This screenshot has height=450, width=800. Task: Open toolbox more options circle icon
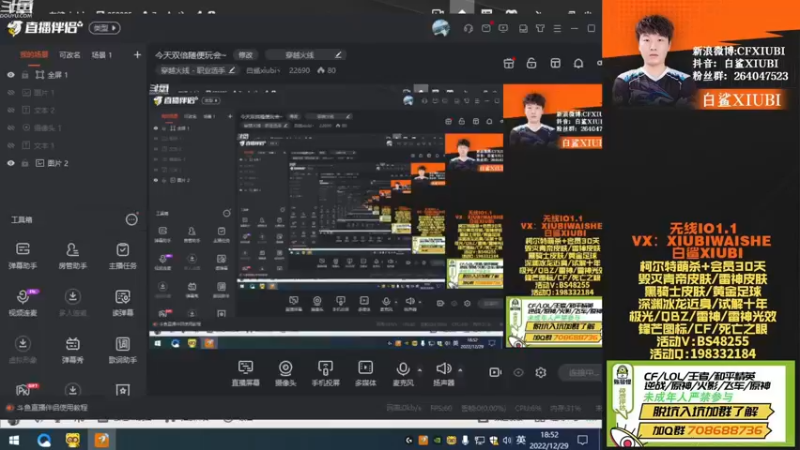tap(132, 219)
